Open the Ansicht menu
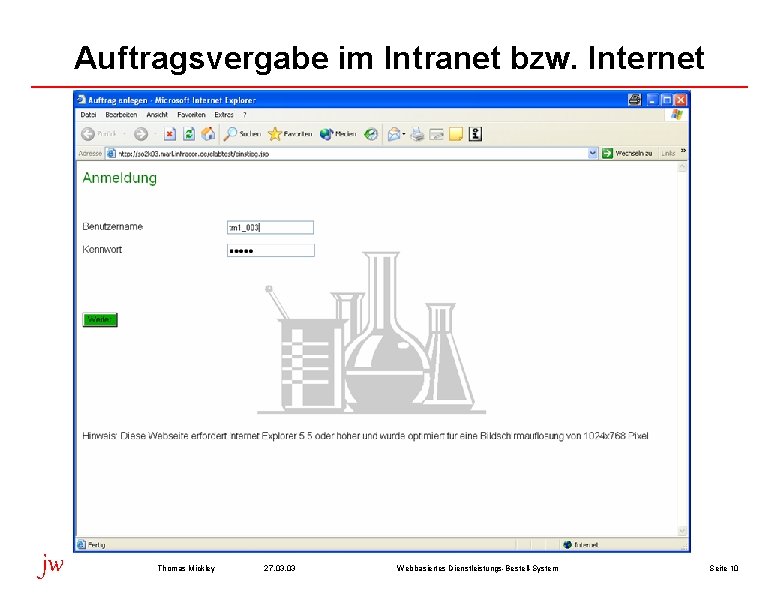Screen dimensions: 780x600 point(157,115)
